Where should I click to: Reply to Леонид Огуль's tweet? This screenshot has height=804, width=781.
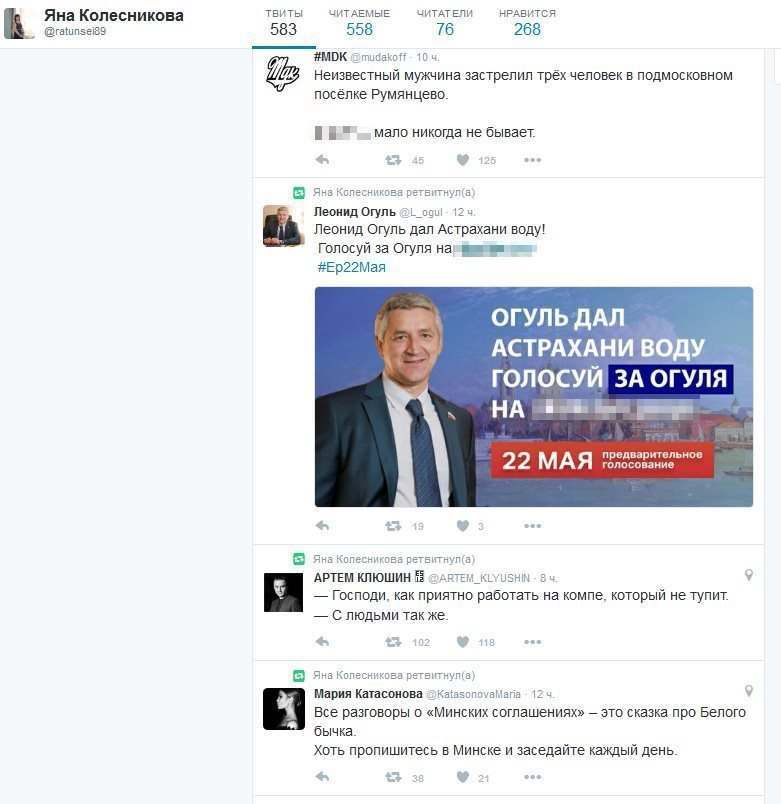tap(322, 526)
